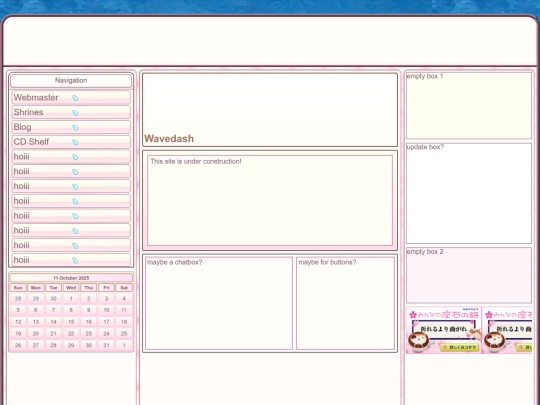
Task: Click the Fri column header in calendar
Action: 106,288
